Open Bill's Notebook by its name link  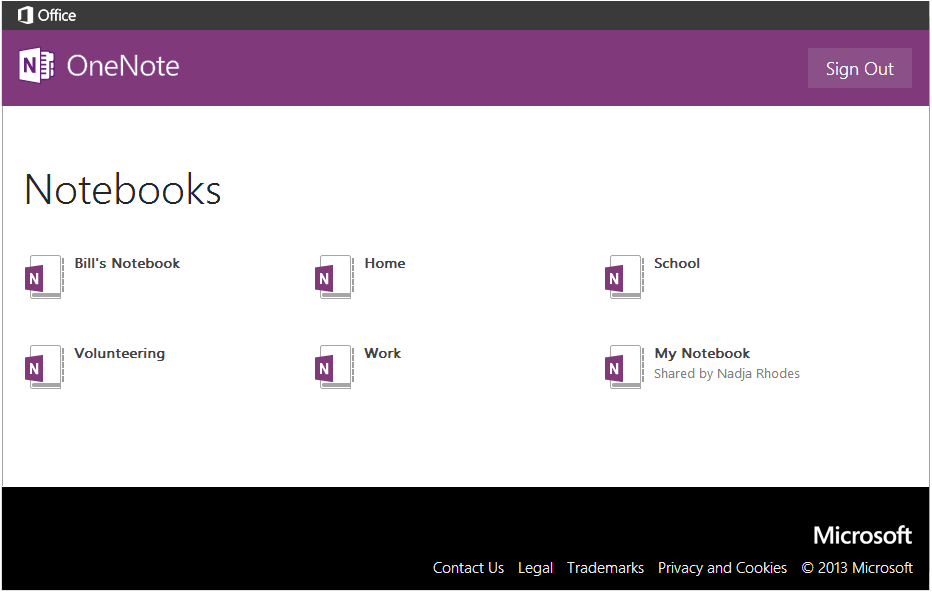pos(126,263)
